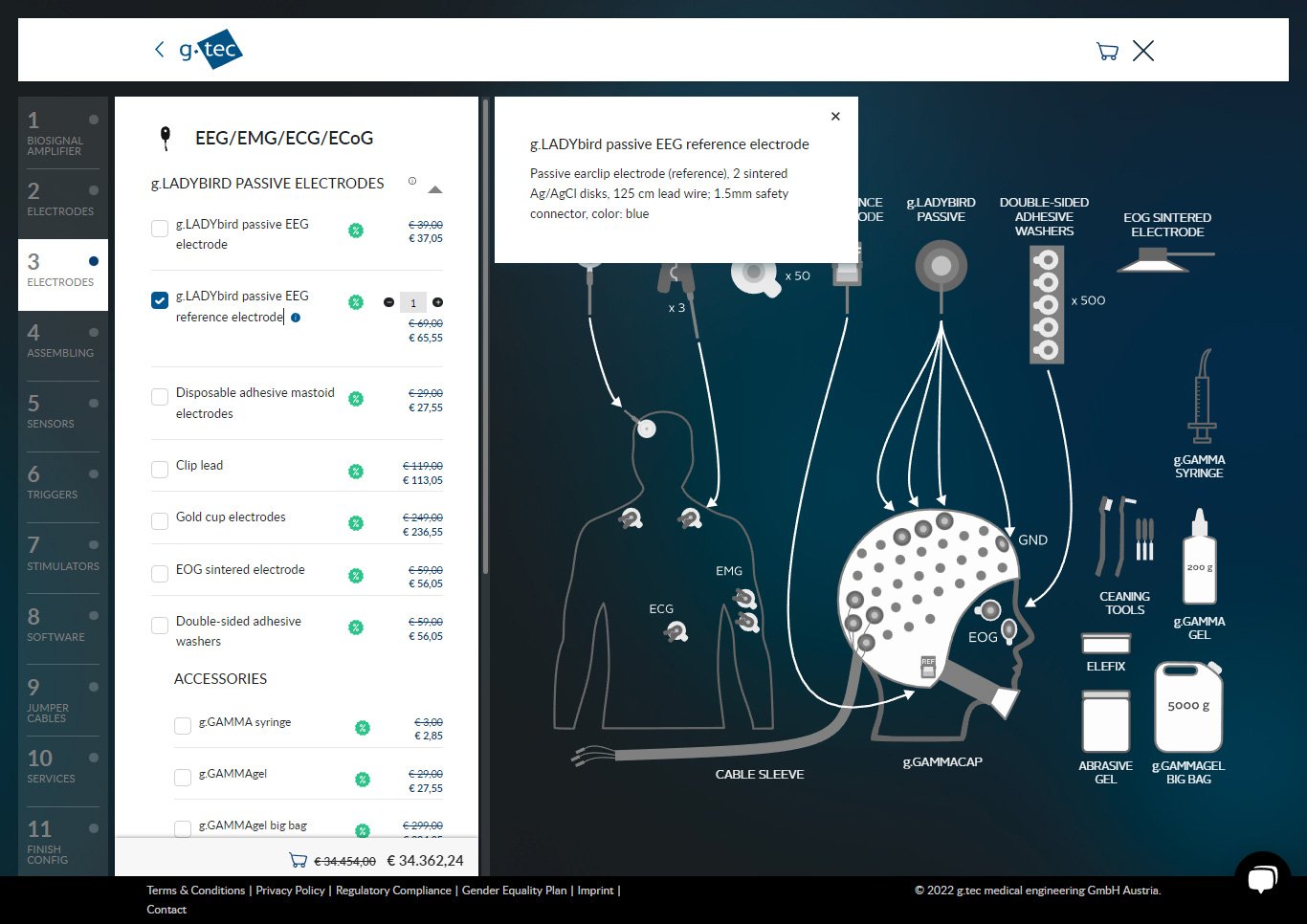
Task: Click the info icon beside g.LADYbird passive electrodes heading
Action: pos(412,181)
